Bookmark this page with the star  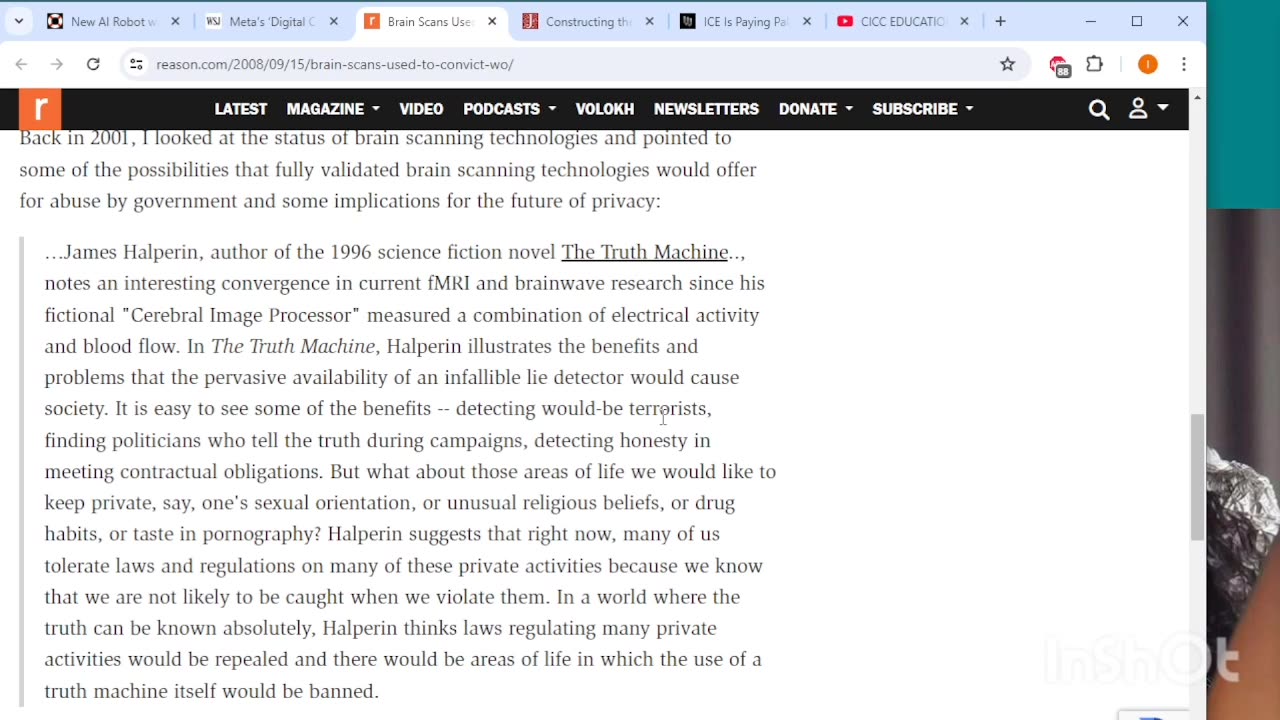tap(1007, 64)
